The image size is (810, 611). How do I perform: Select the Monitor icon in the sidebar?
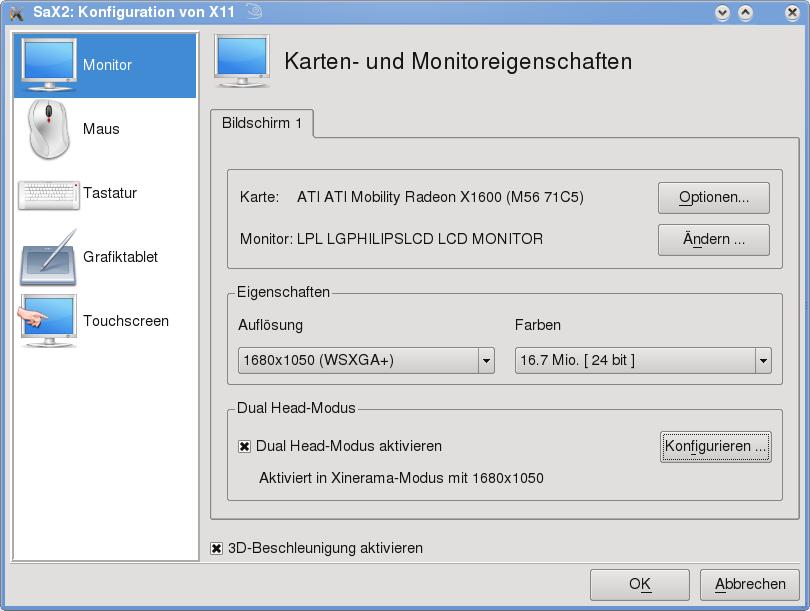click(x=49, y=65)
